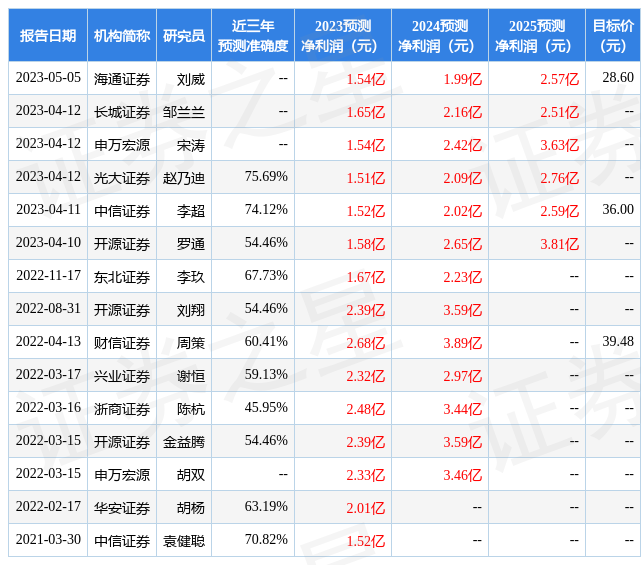
Task: Click researcher name 刘翔
Action: [191, 310]
